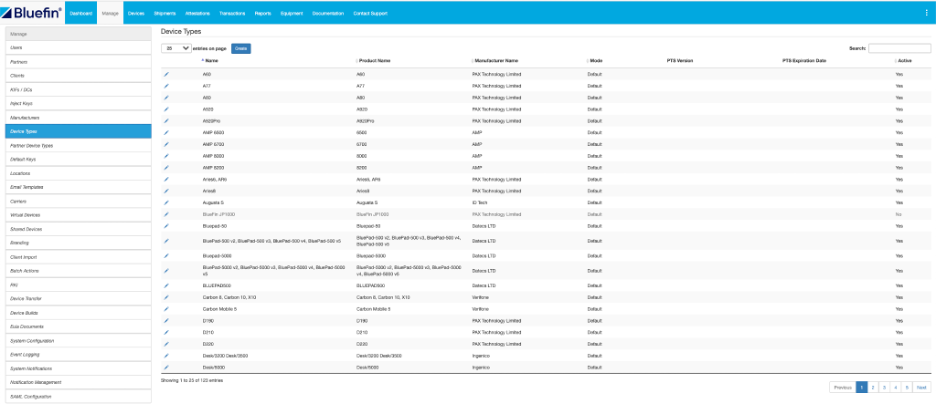The image size is (936, 404).
Task: Open the three-dot menu in top bar
Action: tap(926, 13)
